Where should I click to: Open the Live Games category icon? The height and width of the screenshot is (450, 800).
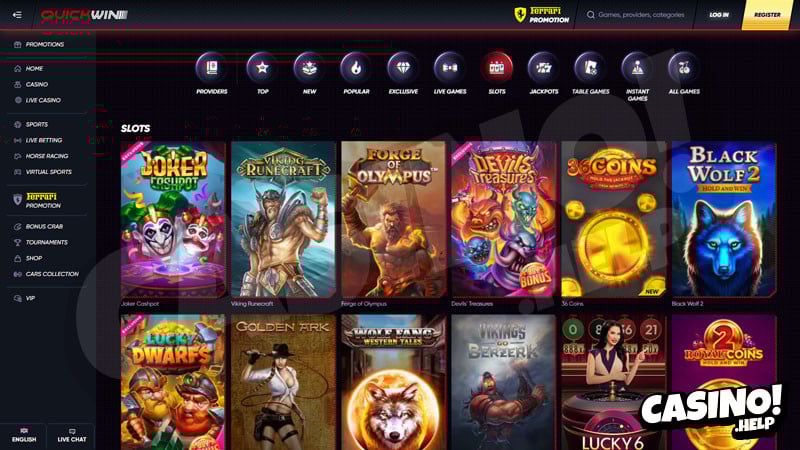pyautogui.click(x=449, y=68)
